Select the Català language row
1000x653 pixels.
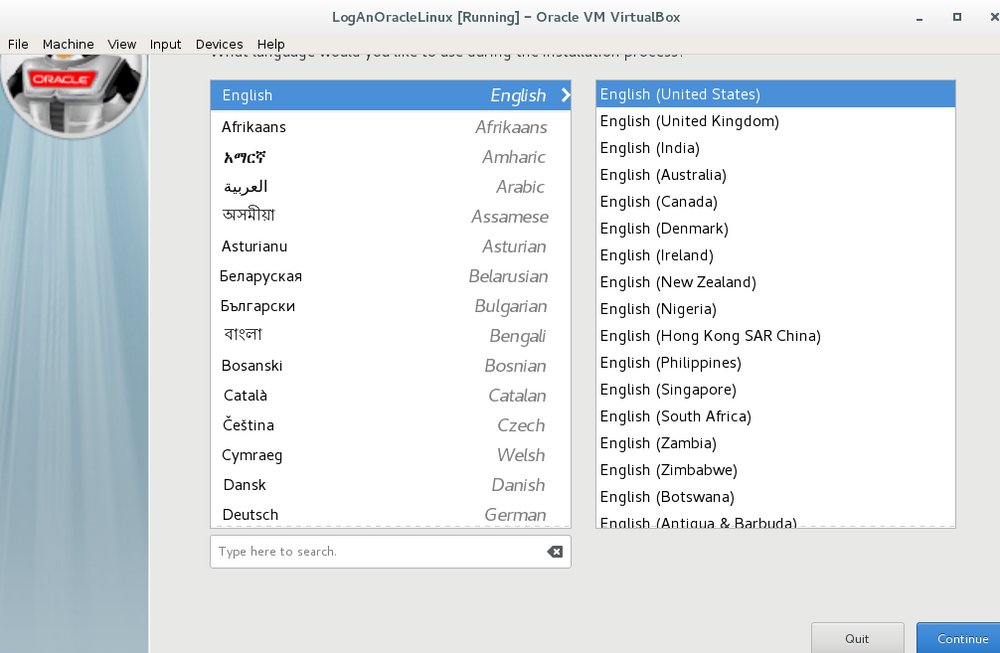click(x=390, y=395)
